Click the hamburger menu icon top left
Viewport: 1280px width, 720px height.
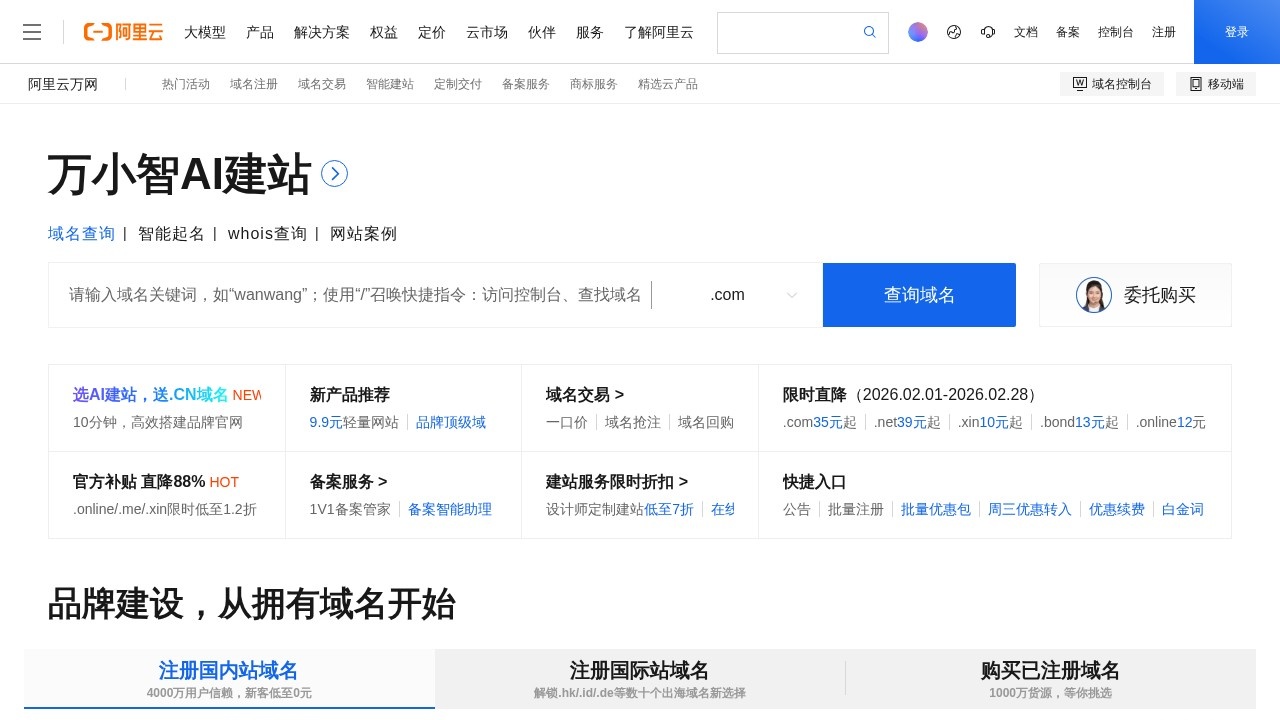click(x=32, y=32)
